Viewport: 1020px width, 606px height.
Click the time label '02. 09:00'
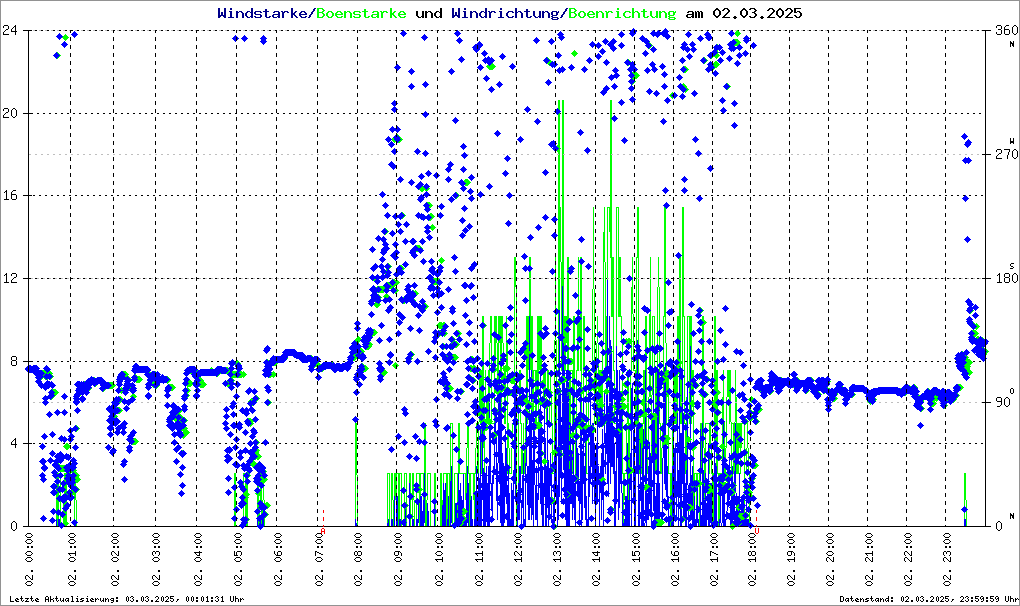tap(397, 559)
